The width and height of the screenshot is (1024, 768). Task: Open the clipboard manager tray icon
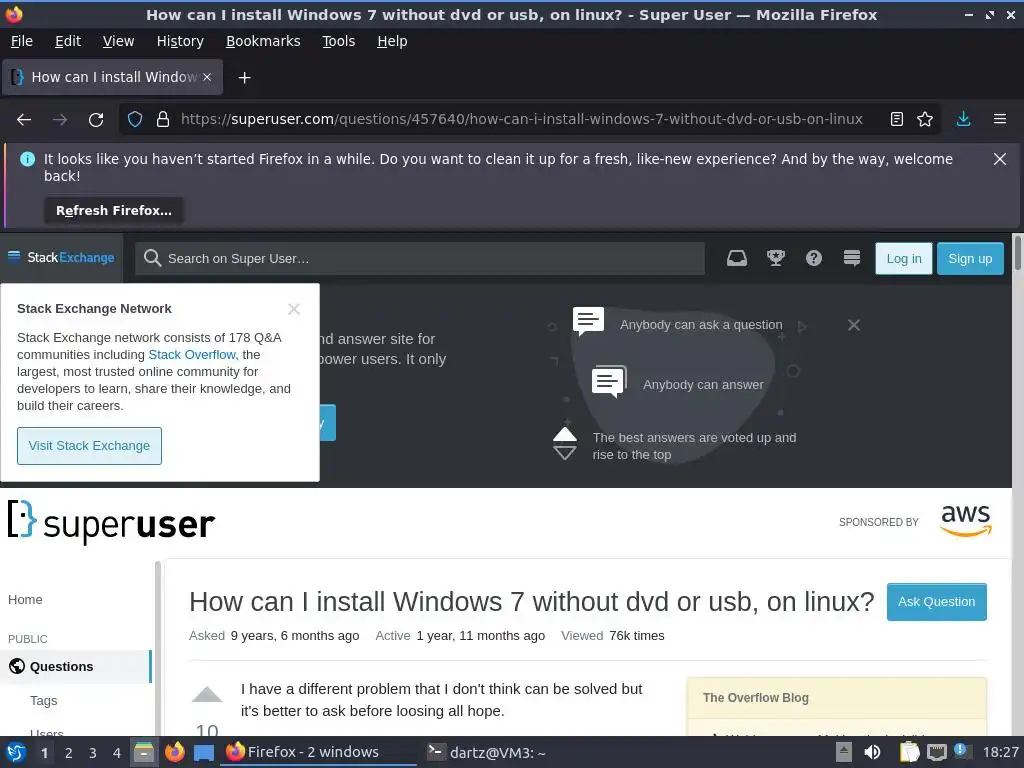(910, 752)
